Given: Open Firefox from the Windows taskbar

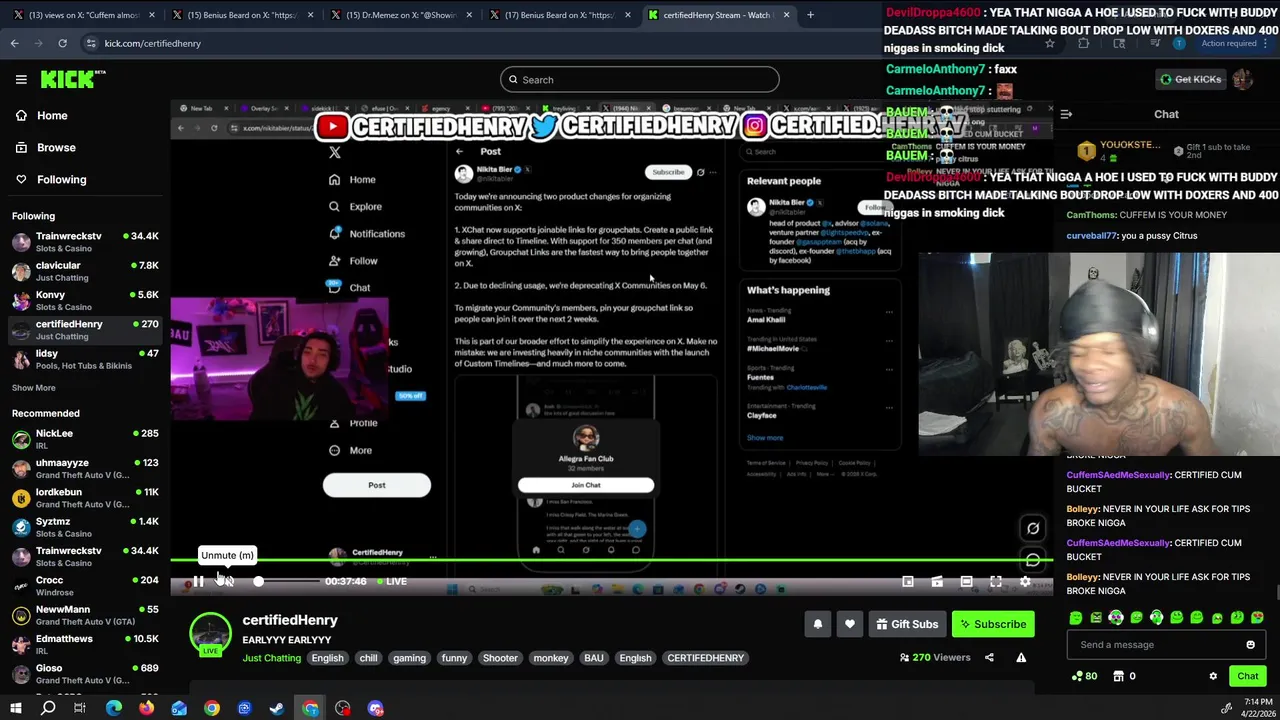Looking at the screenshot, I should coord(146,708).
